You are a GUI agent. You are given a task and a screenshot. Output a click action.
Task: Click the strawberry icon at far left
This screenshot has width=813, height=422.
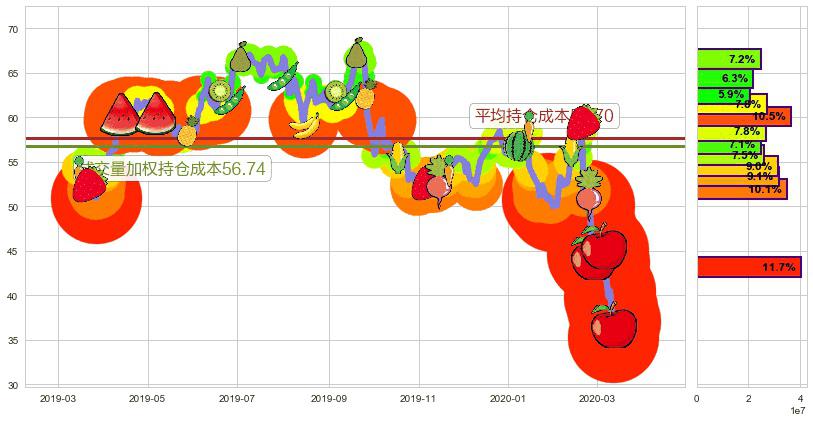point(88,184)
